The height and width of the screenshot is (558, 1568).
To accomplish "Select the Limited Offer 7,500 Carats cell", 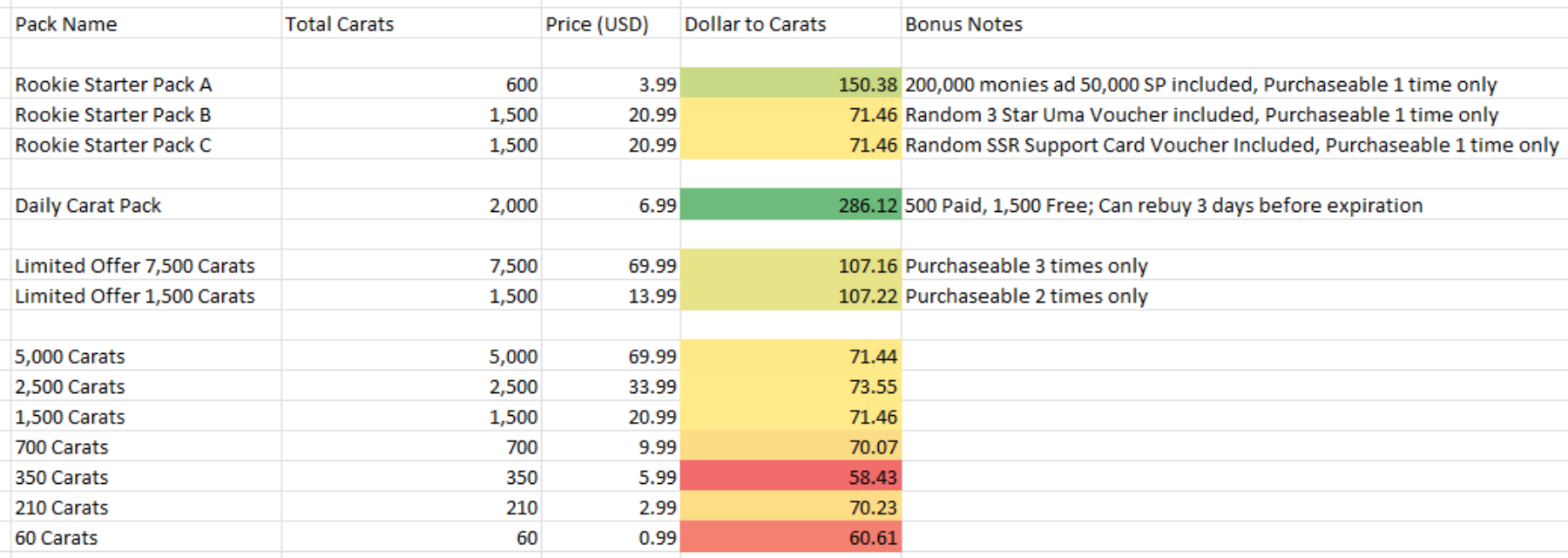I will (146, 266).
